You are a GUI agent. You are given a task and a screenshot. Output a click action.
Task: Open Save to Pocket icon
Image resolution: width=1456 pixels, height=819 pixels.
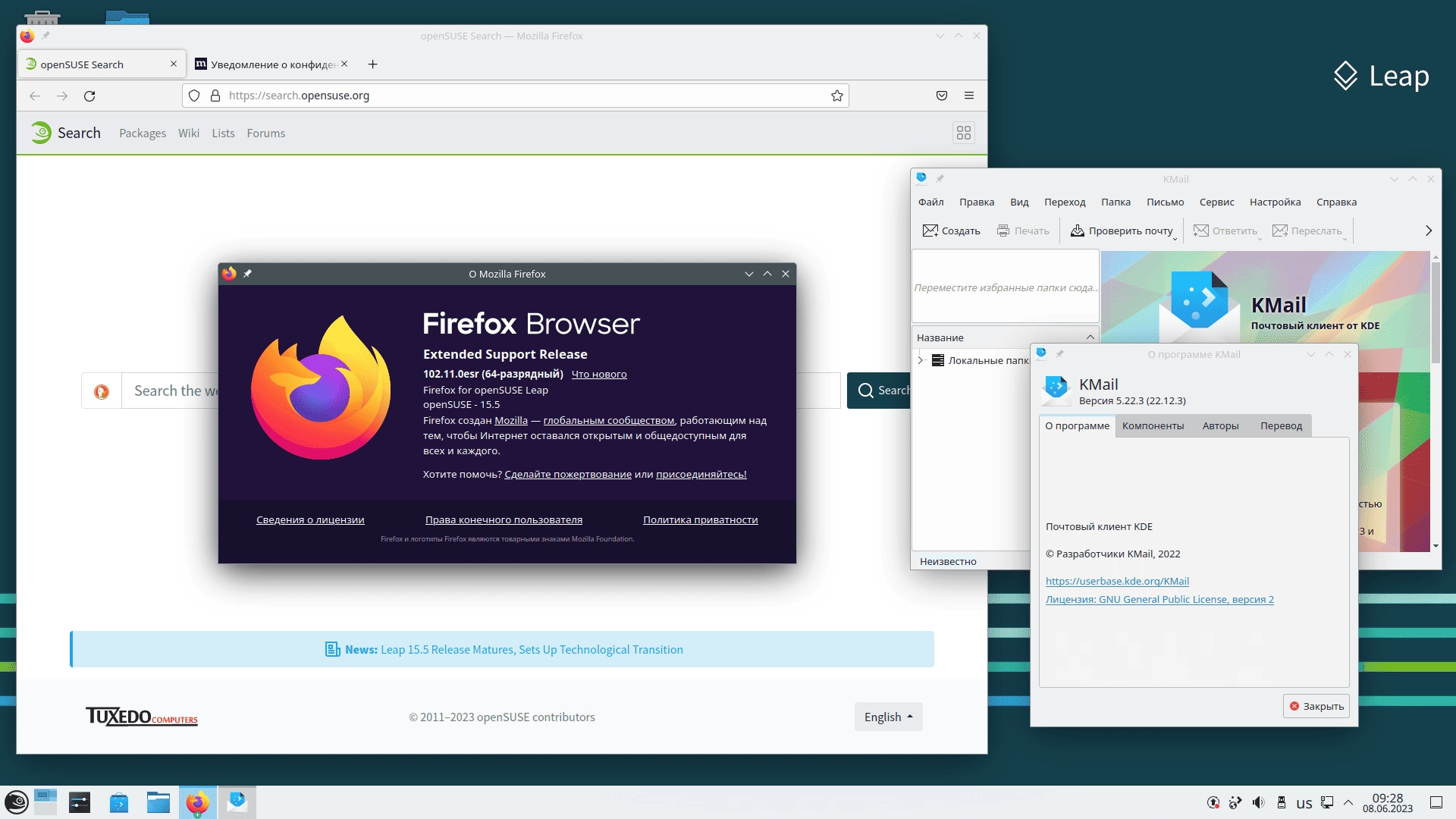click(x=942, y=96)
